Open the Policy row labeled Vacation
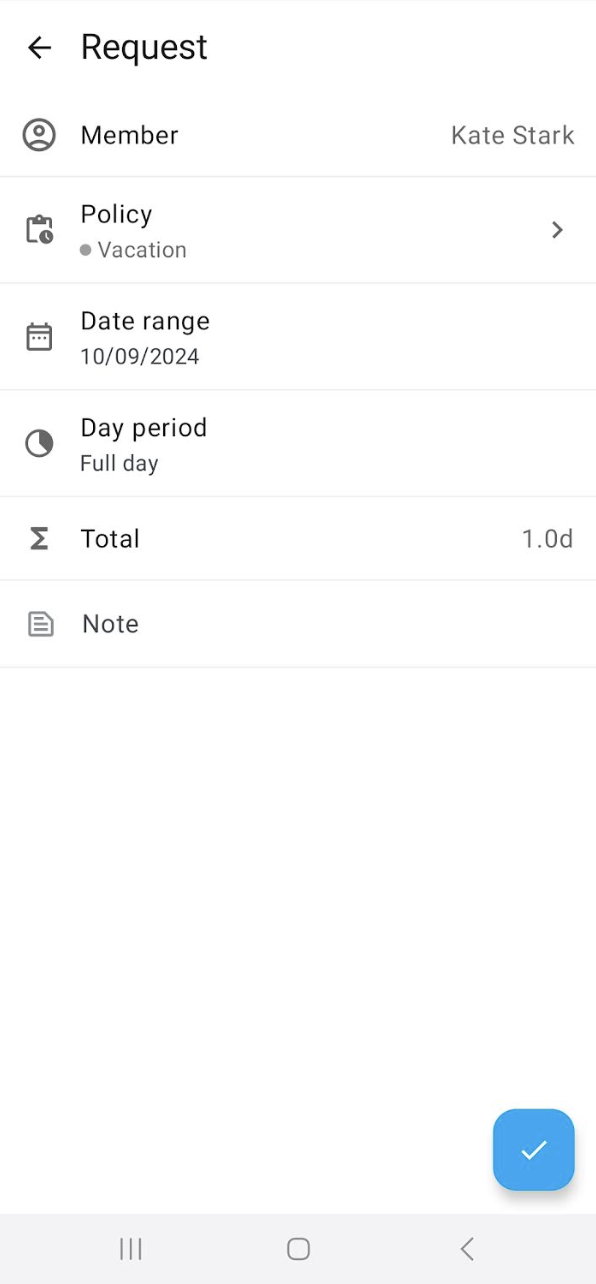The image size is (596, 1284). (298, 229)
